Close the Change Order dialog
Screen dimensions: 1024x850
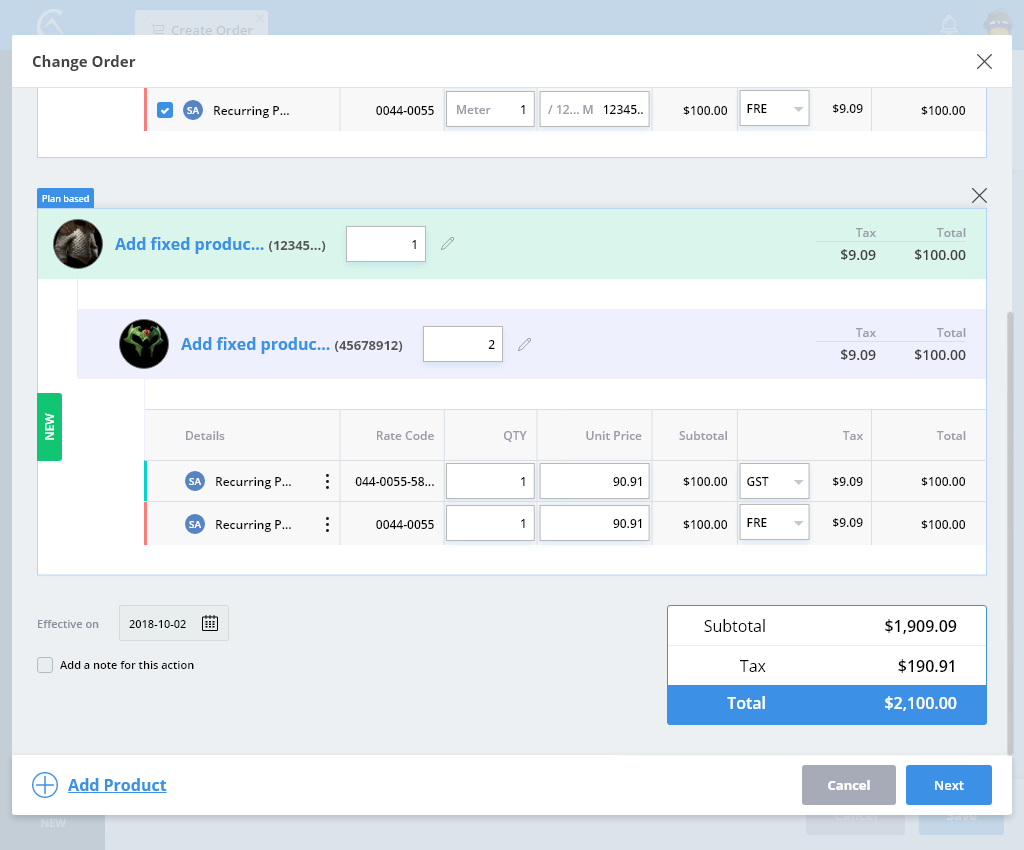point(984,62)
